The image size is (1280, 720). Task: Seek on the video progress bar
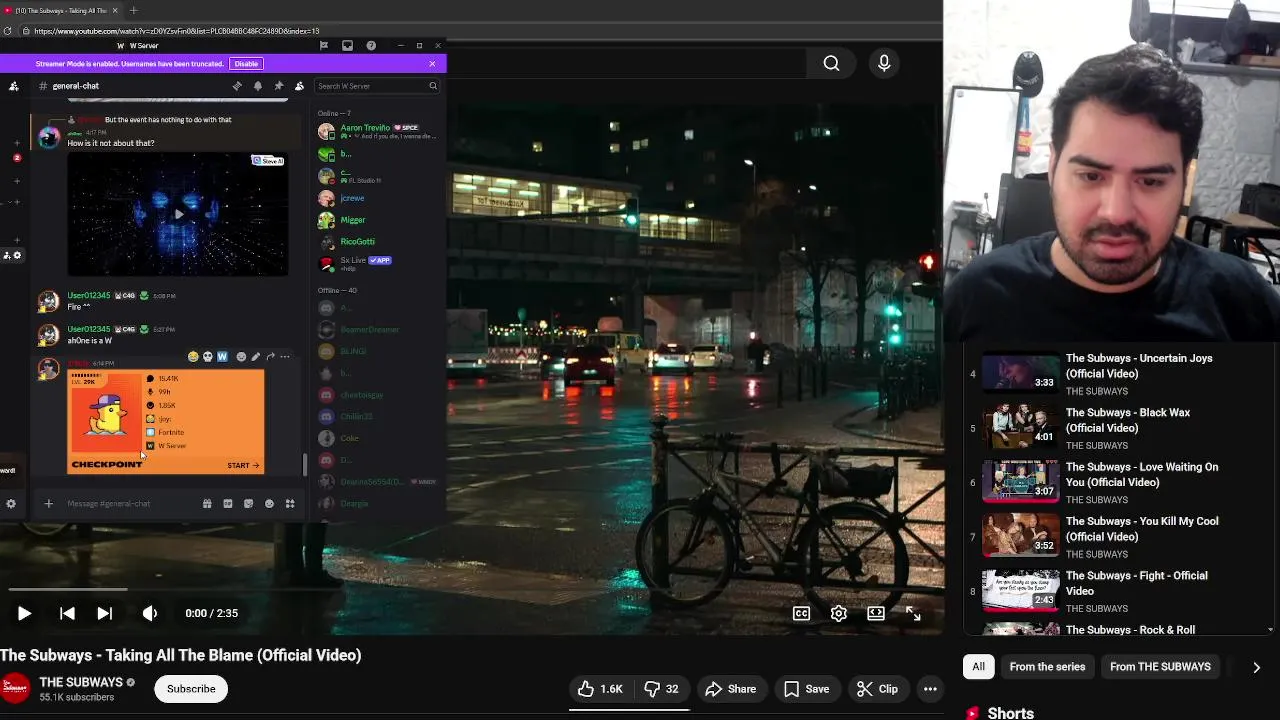(x=472, y=590)
